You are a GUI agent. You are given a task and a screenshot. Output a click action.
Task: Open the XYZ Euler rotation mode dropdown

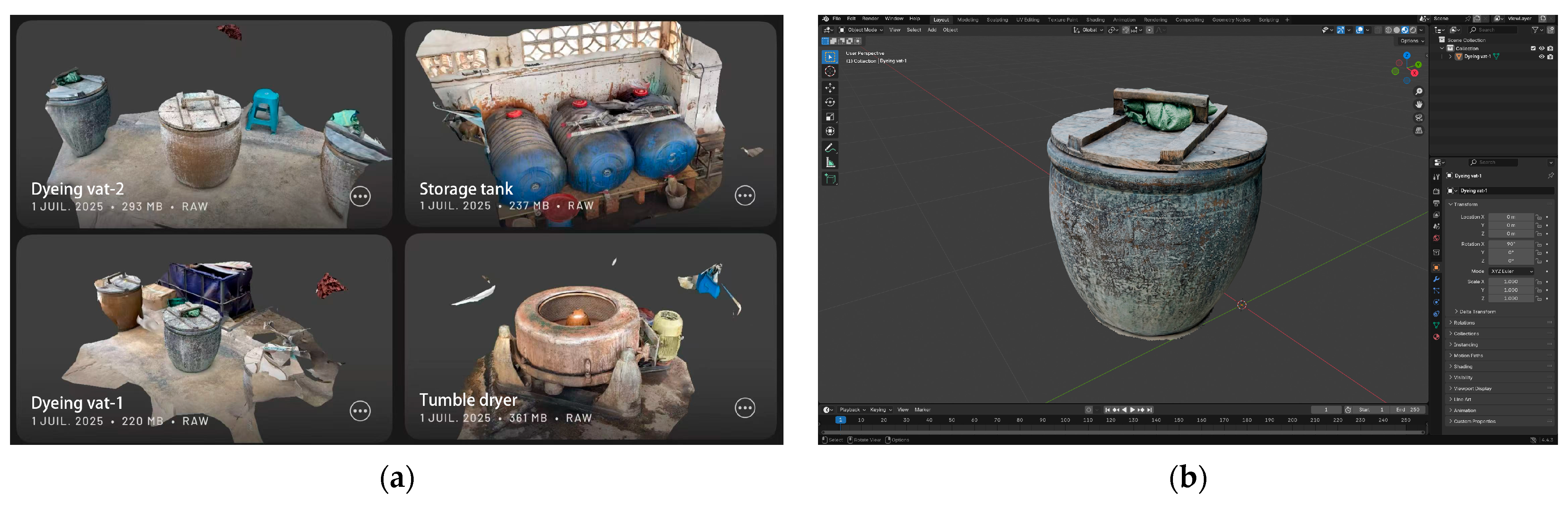pyautogui.click(x=1512, y=271)
